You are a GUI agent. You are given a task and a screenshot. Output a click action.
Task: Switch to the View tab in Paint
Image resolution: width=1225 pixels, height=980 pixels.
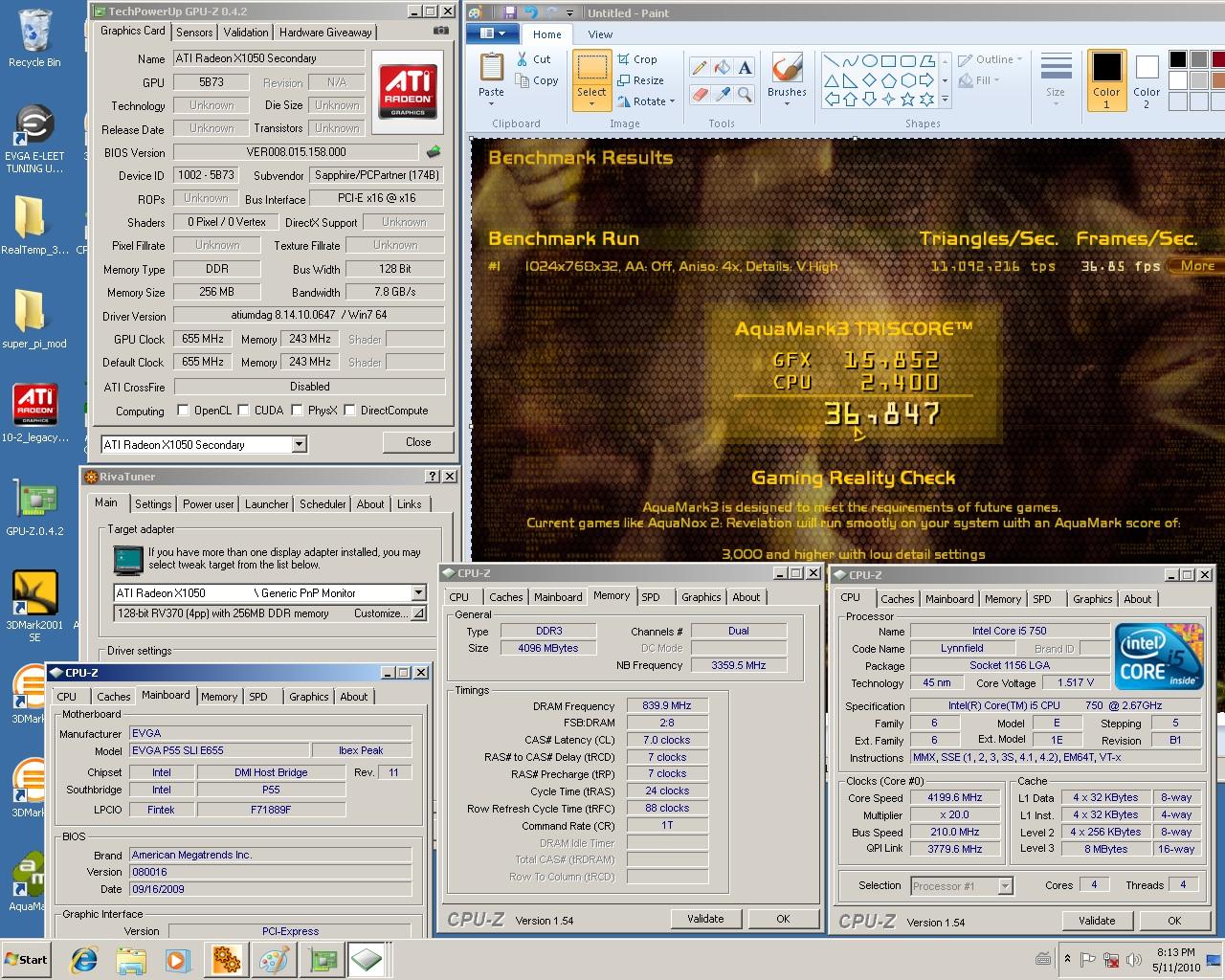[x=600, y=34]
